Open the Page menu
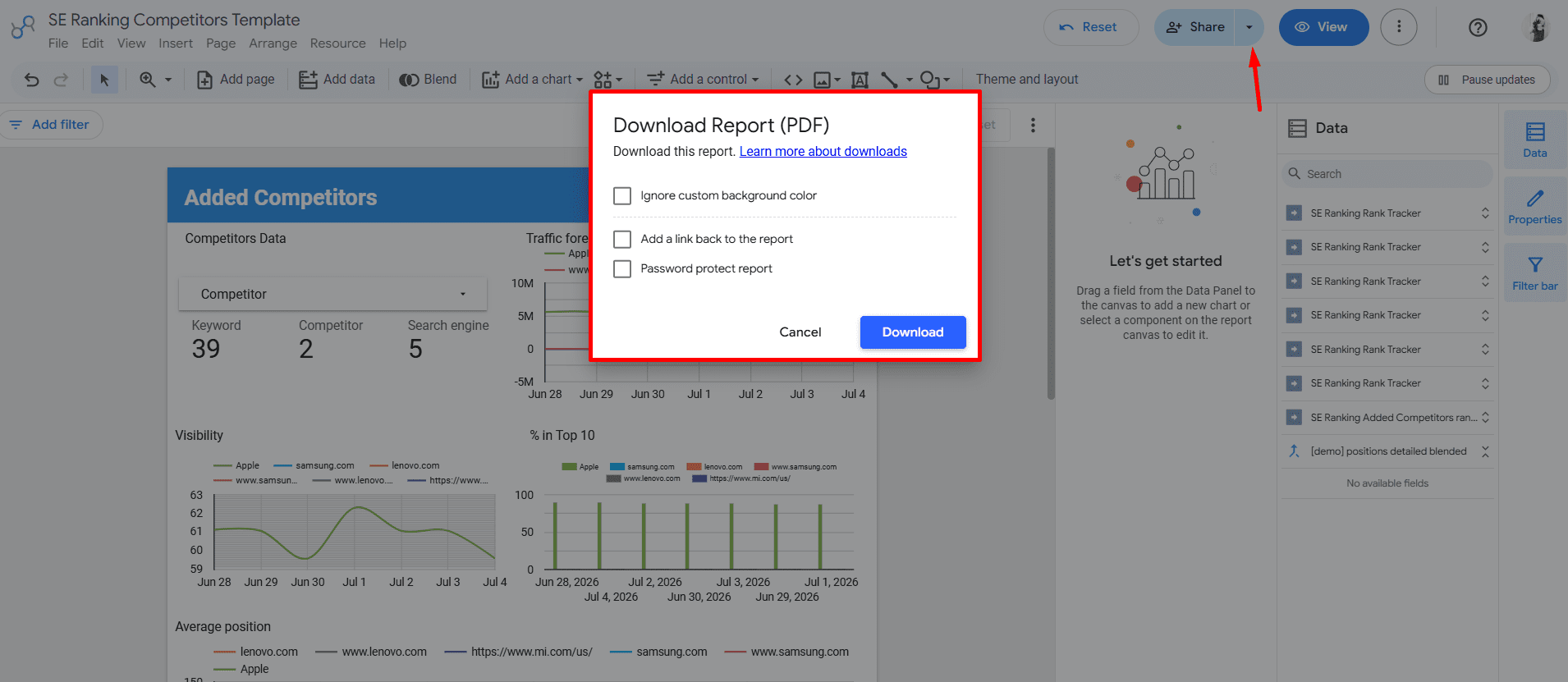 coord(221,43)
